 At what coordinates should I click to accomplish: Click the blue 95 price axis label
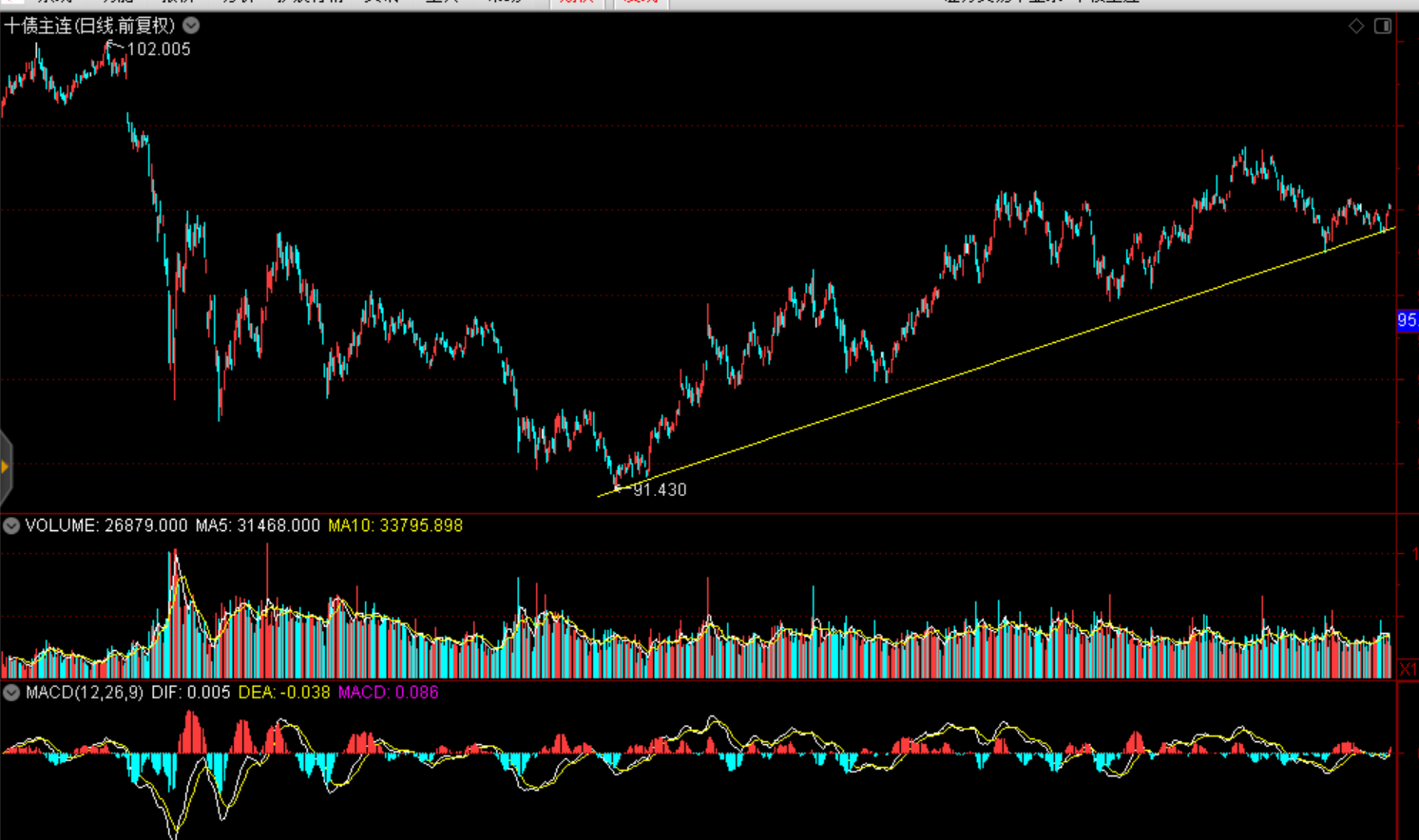[x=1407, y=321]
